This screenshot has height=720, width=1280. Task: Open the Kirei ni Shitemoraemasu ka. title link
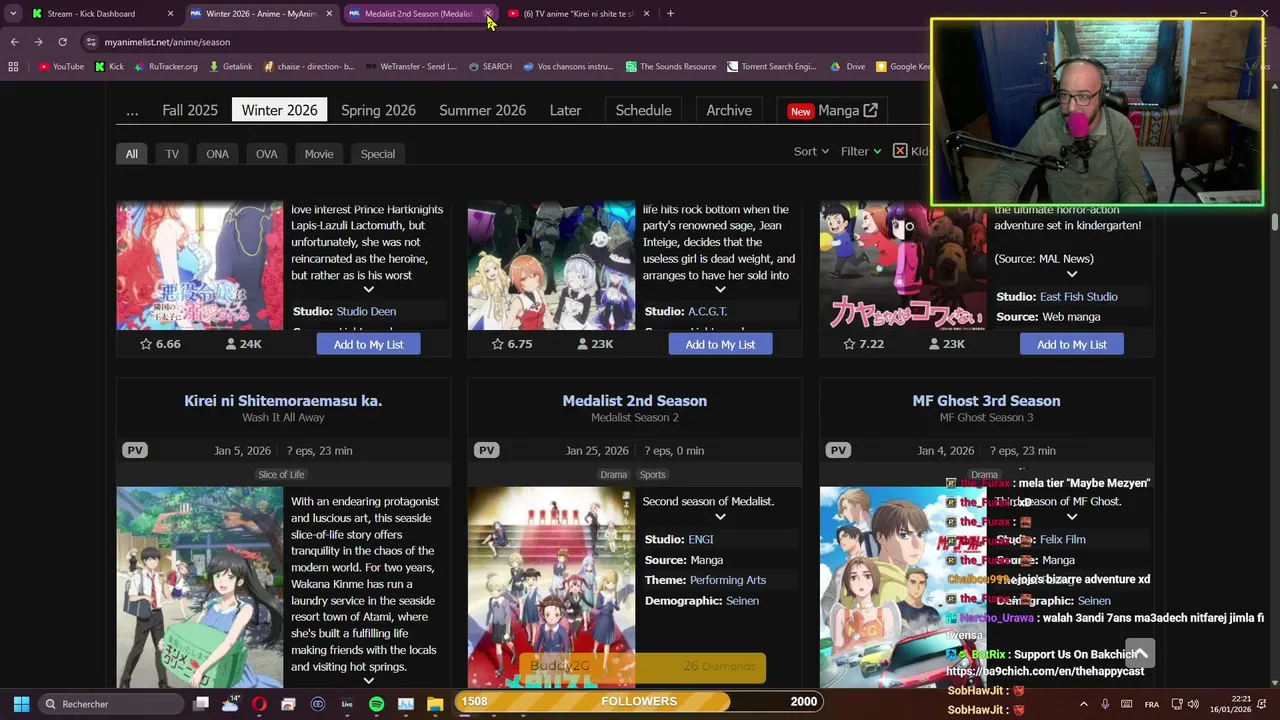pyautogui.click(x=283, y=400)
